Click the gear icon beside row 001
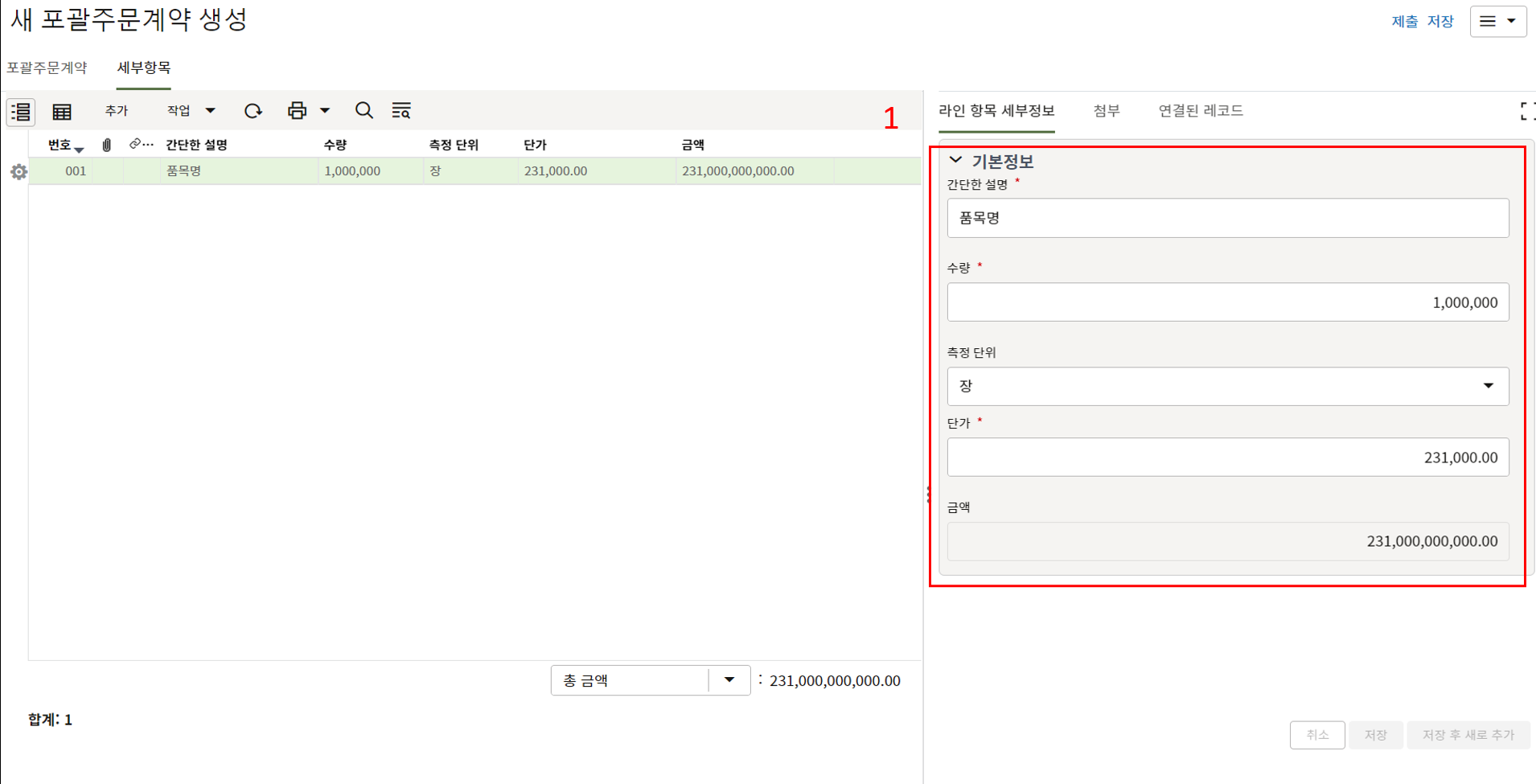Screen dimensions: 1536x784 (x=18, y=172)
